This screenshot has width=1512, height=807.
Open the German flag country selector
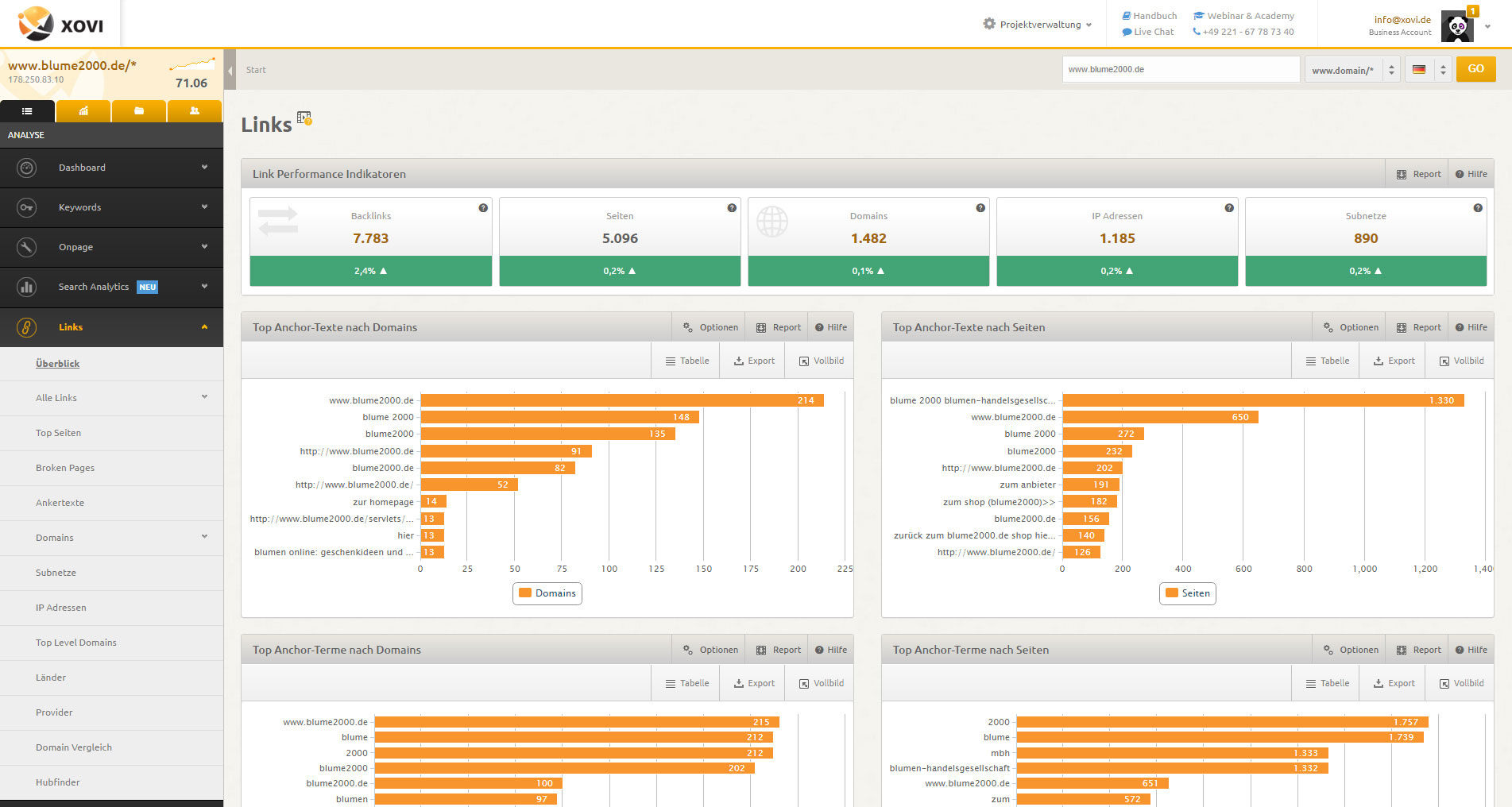click(1429, 70)
